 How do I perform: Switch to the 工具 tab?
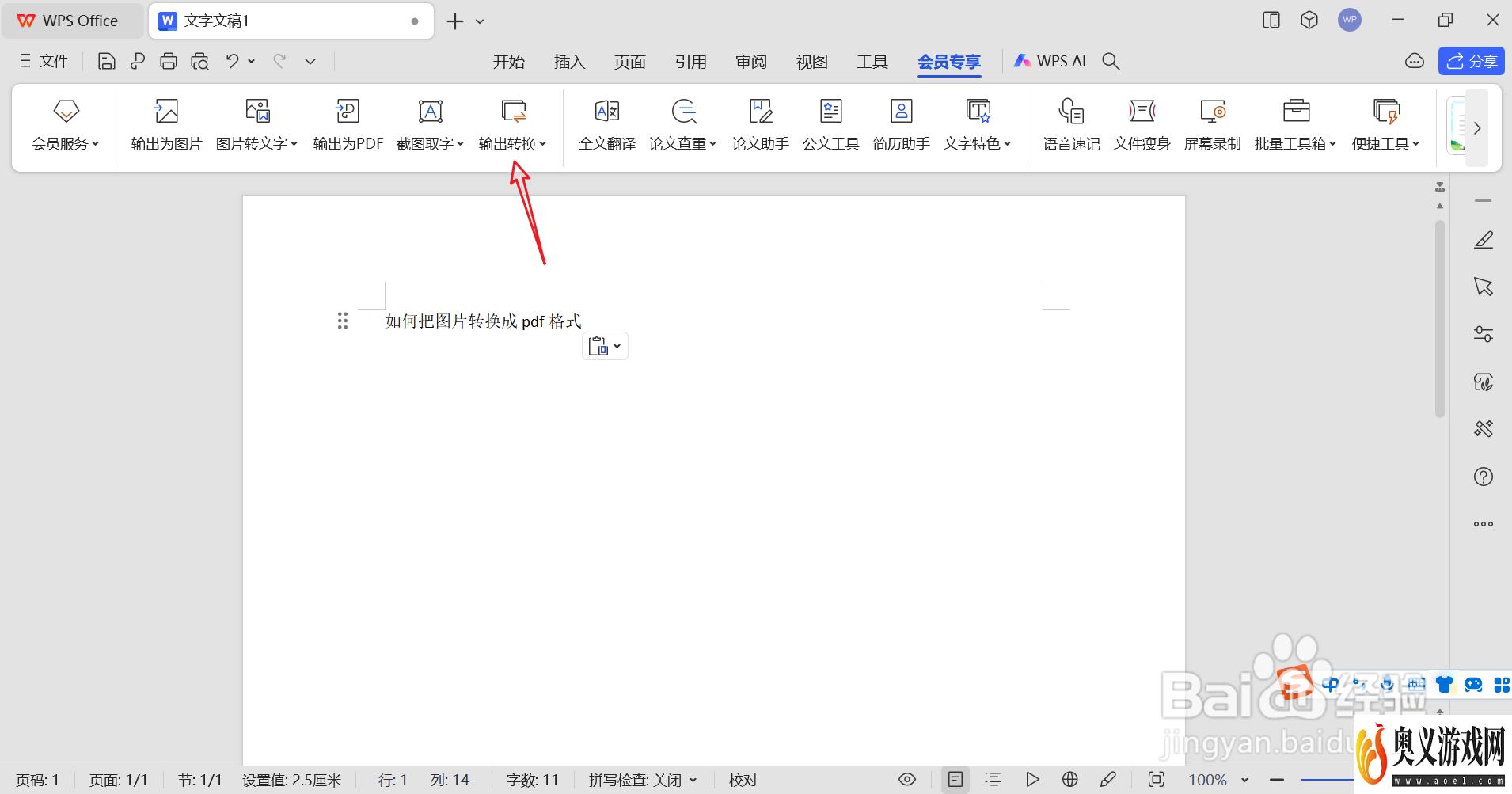[872, 62]
